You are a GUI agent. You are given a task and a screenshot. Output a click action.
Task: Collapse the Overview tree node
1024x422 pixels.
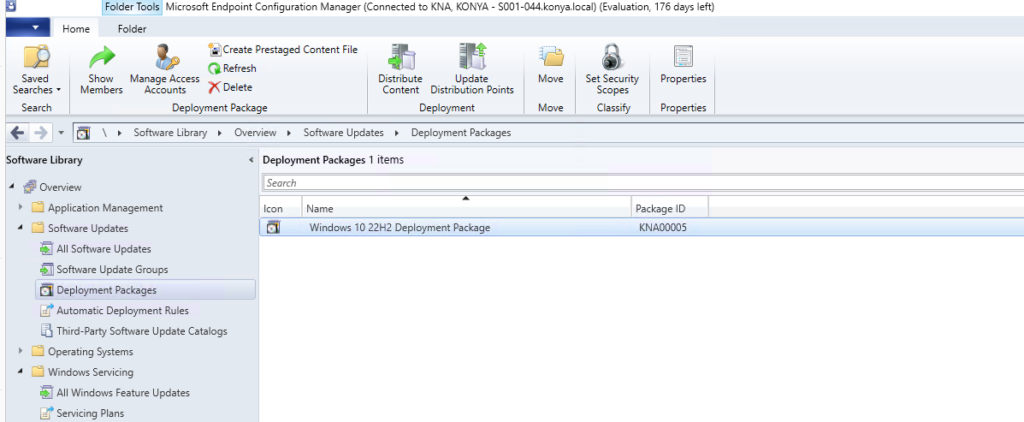click(12, 187)
